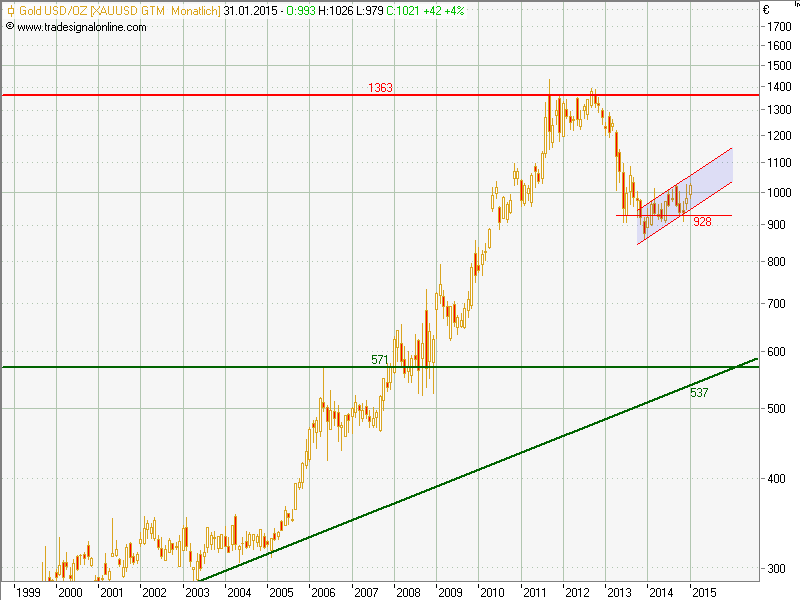Click the copyright symbol beside tradesignalonline.com
This screenshot has height=600, width=800.
(x=10, y=27)
